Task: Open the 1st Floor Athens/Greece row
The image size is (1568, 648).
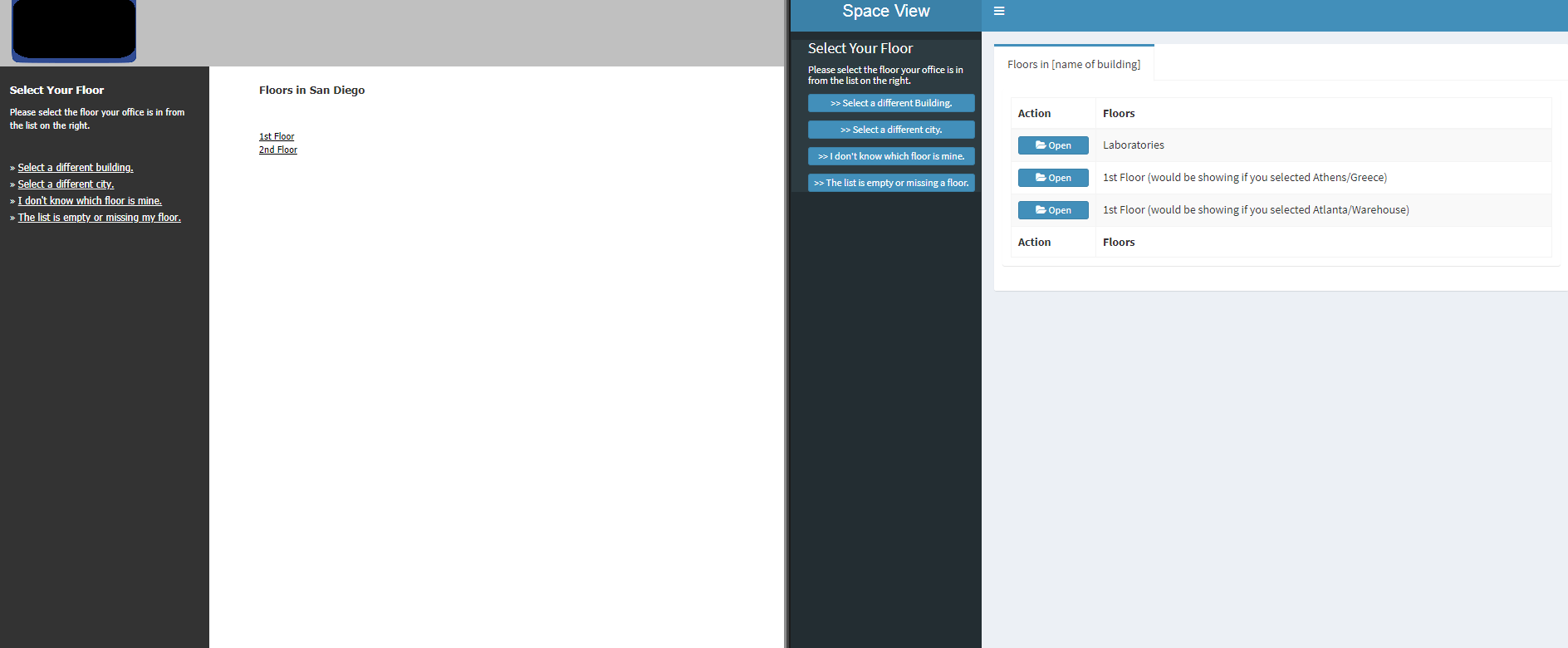Action: tap(1053, 178)
